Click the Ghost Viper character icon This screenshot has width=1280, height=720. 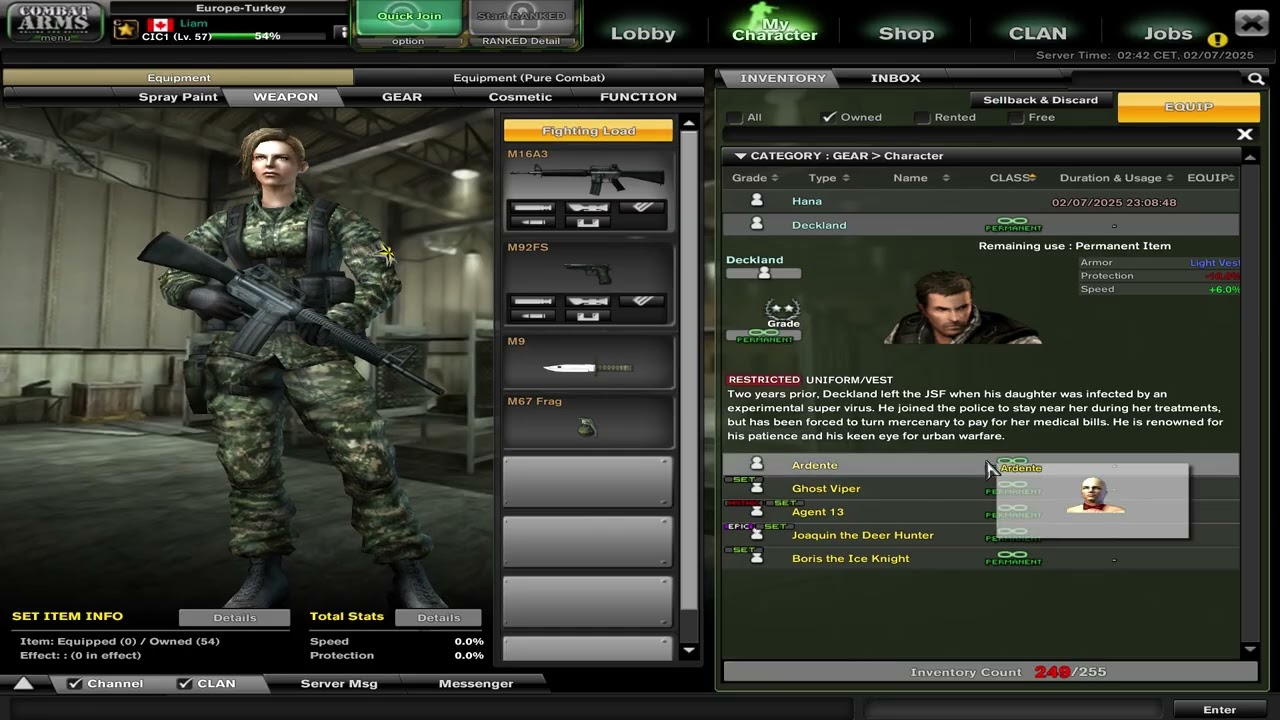[x=756, y=487]
